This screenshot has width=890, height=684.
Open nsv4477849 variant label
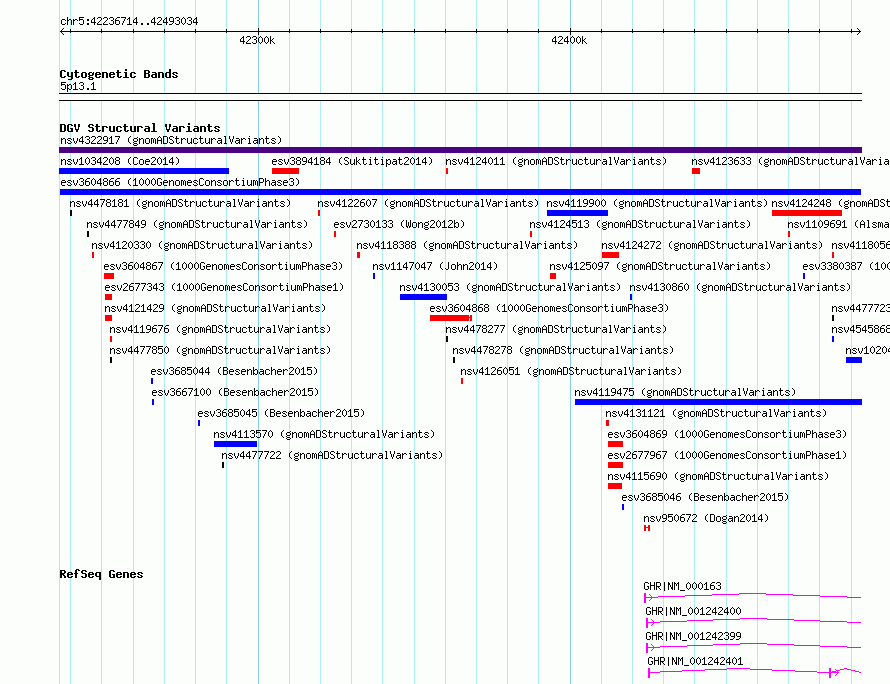pyautogui.click(x=197, y=224)
